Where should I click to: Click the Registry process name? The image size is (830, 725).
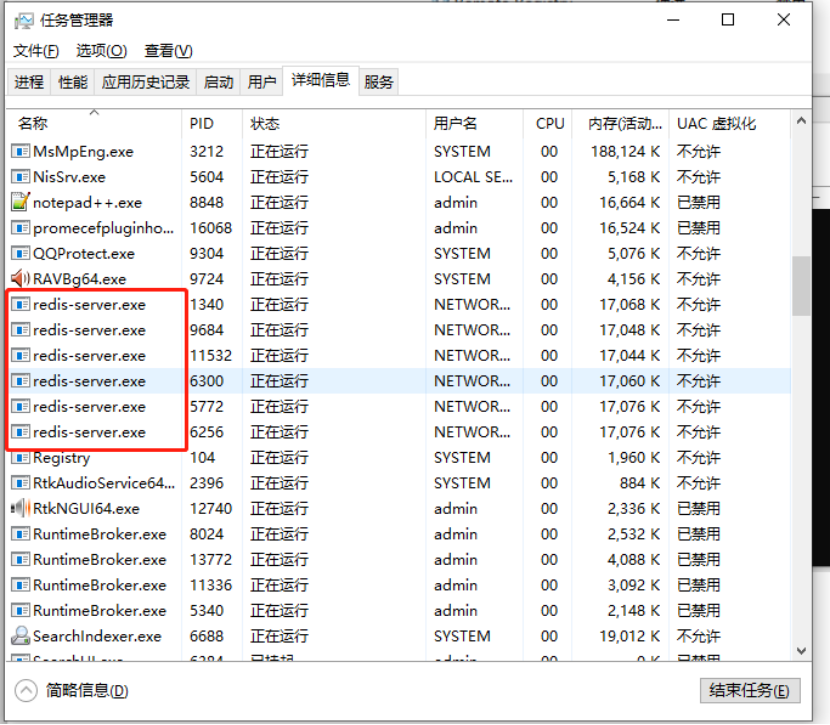coord(61,458)
